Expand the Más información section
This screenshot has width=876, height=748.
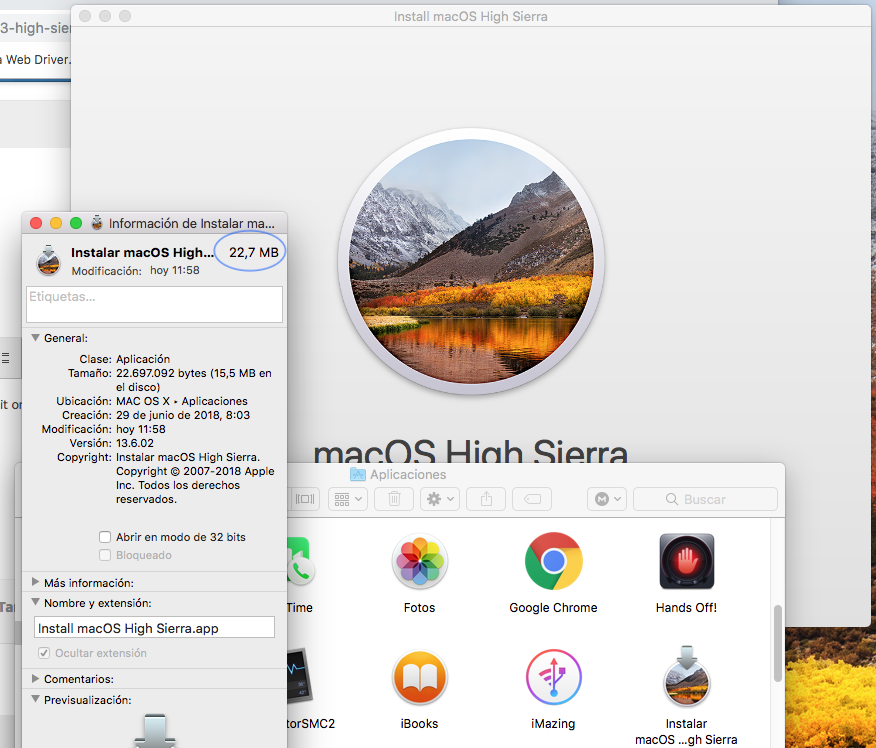coord(35,582)
